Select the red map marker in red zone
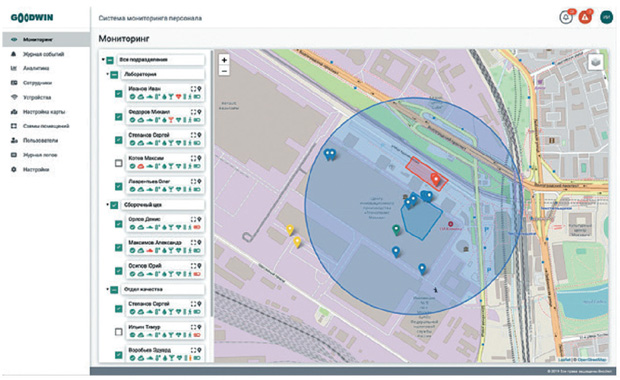The image size is (620, 380). click(x=435, y=179)
